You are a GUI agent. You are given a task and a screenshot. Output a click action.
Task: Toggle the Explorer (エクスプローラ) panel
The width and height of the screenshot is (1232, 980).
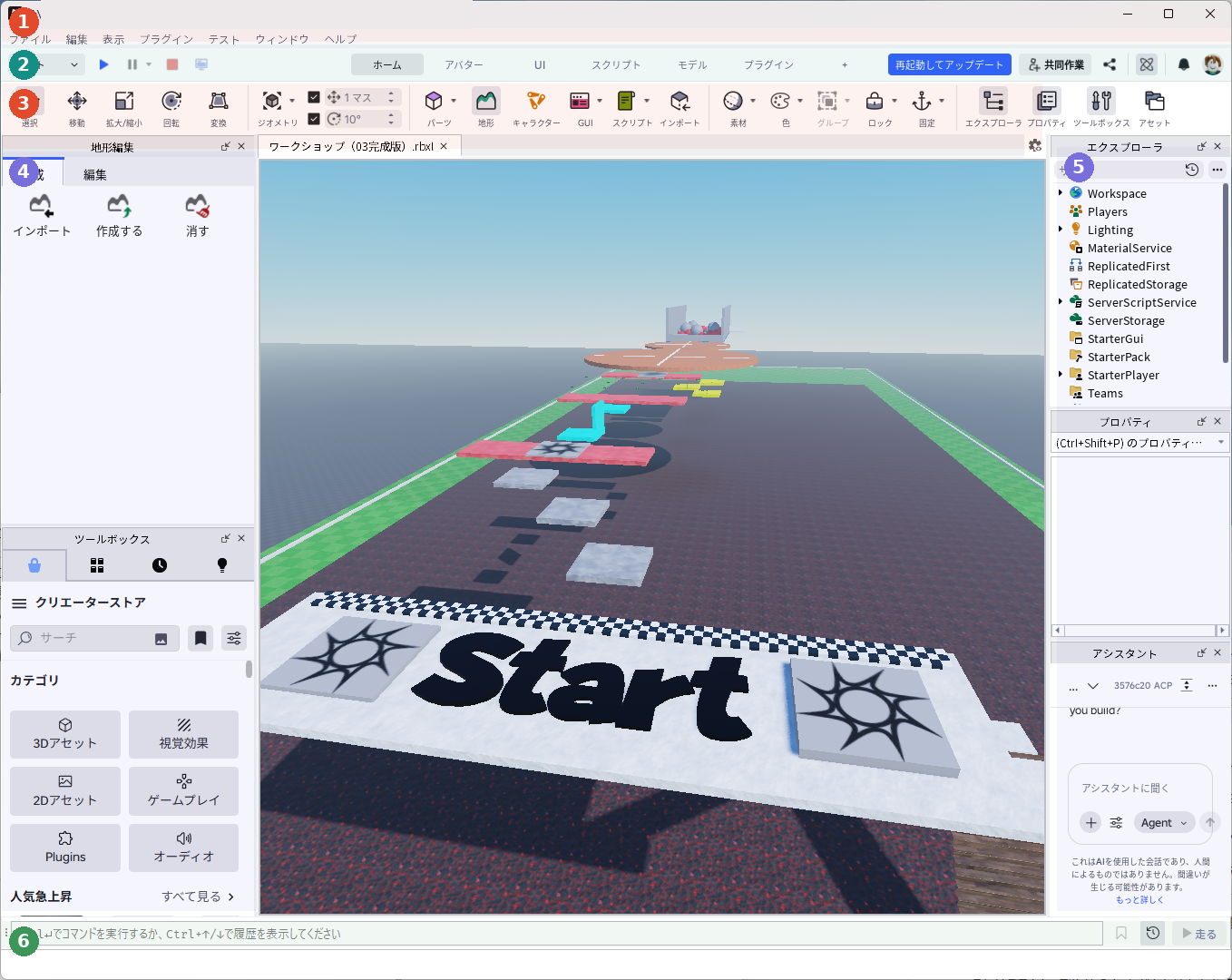(993, 108)
